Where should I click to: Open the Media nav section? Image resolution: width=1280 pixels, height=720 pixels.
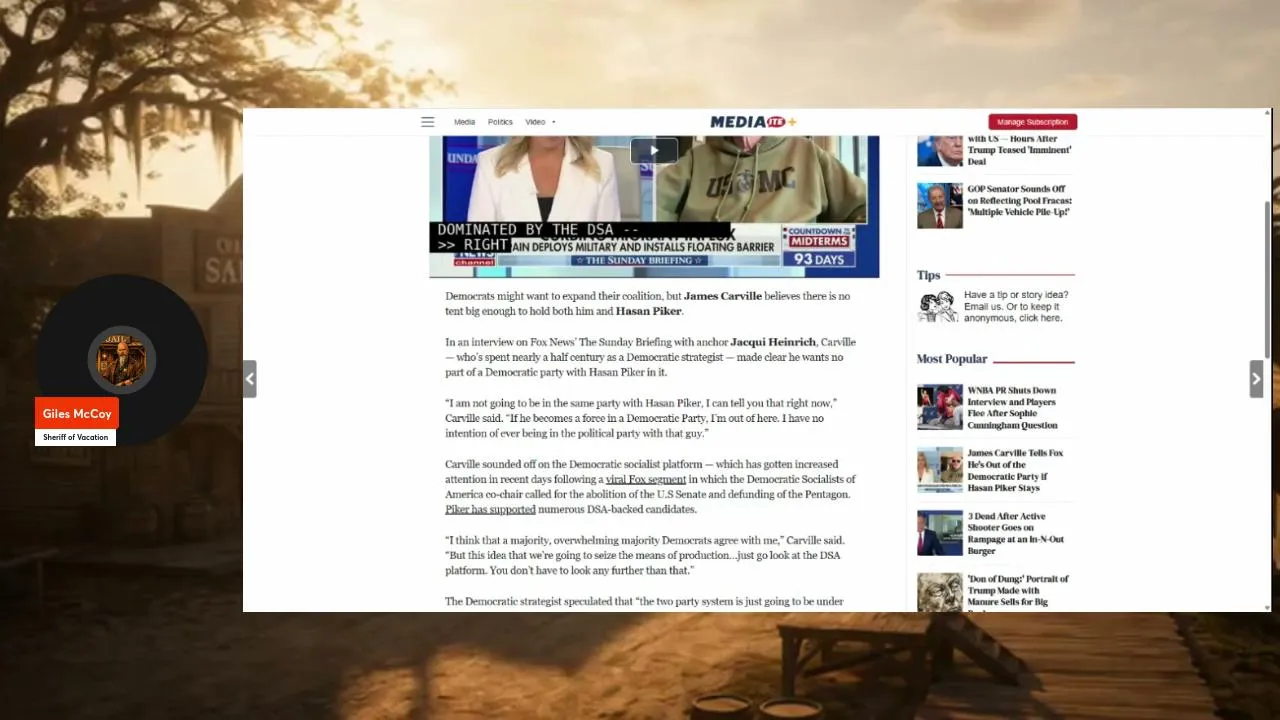click(x=464, y=122)
